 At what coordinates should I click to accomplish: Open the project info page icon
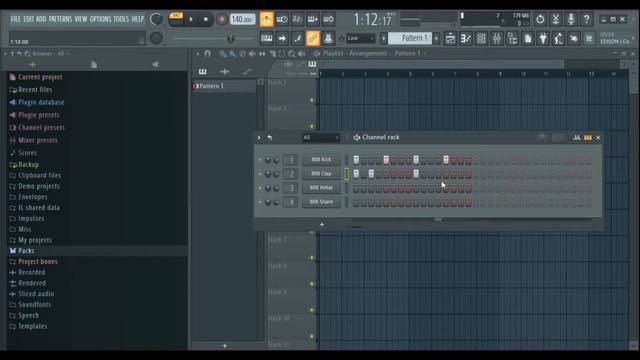(528, 38)
